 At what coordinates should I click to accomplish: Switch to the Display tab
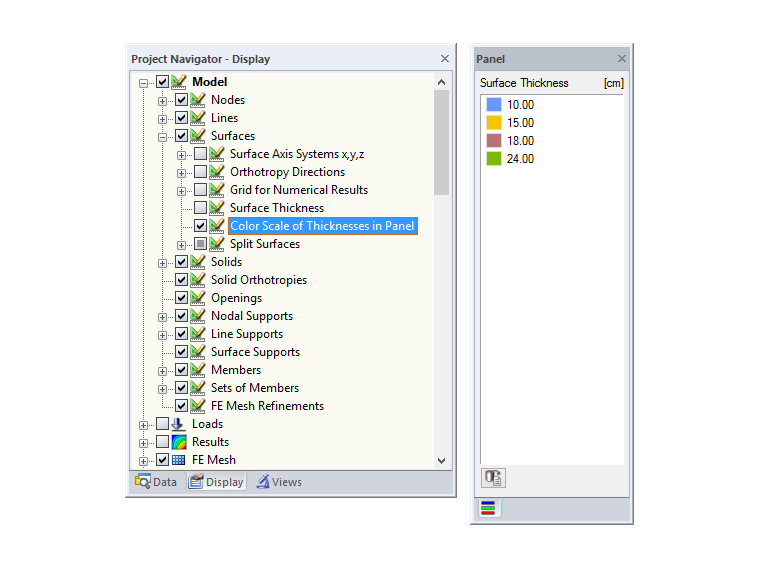pos(216,482)
